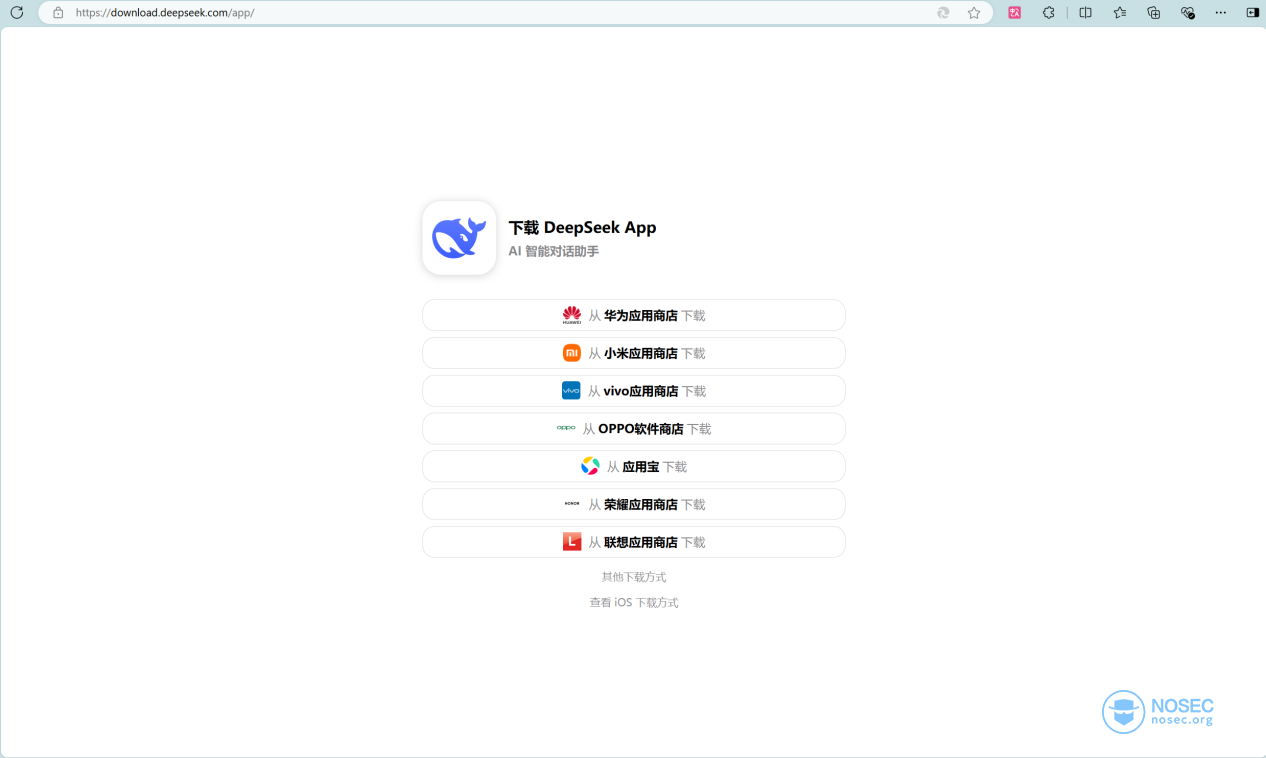Click the AI 智能对话助手 subtitle

point(553,251)
